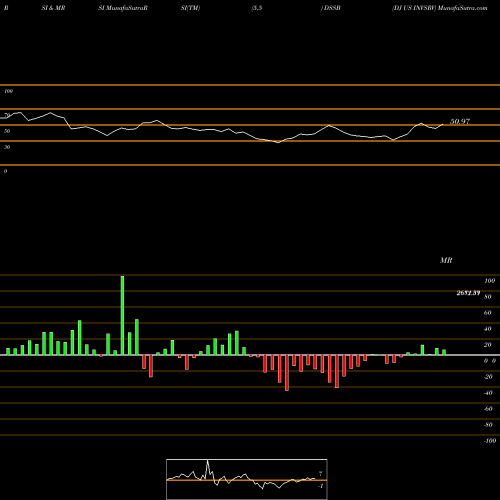Click the MR axis label -100

click(490, 441)
